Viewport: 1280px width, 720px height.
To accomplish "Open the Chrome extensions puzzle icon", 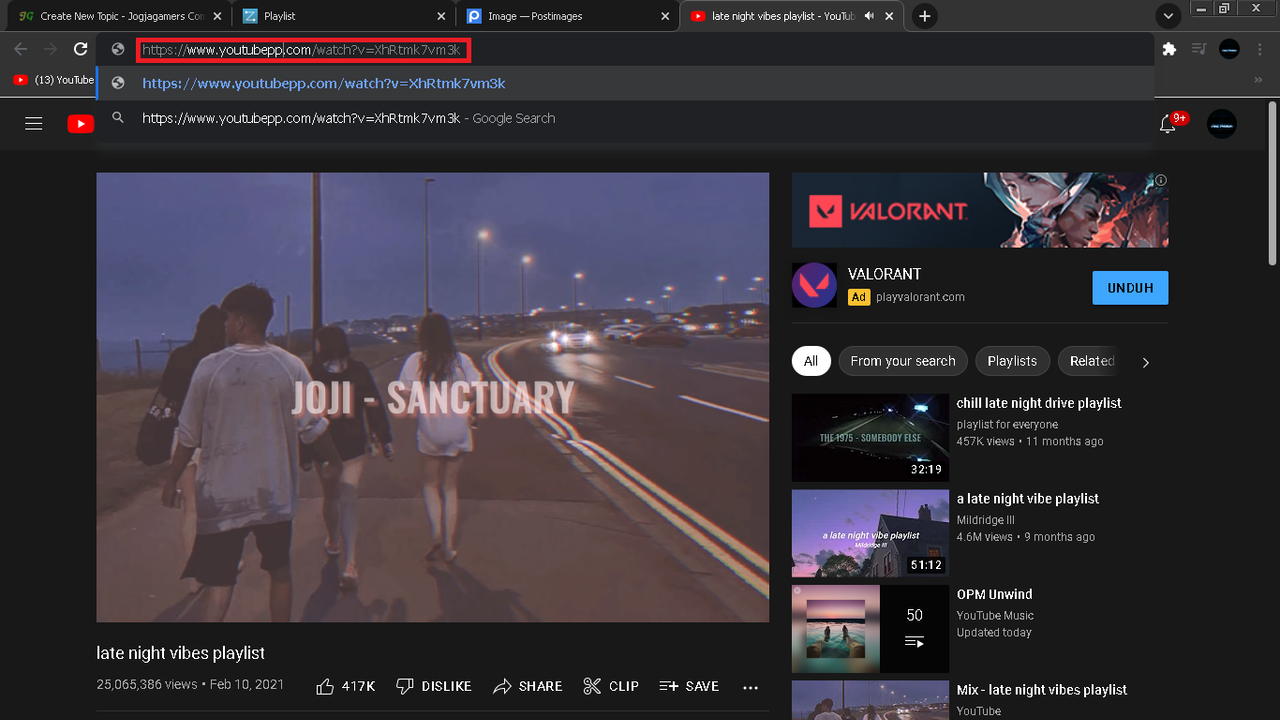I will click(1169, 49).
